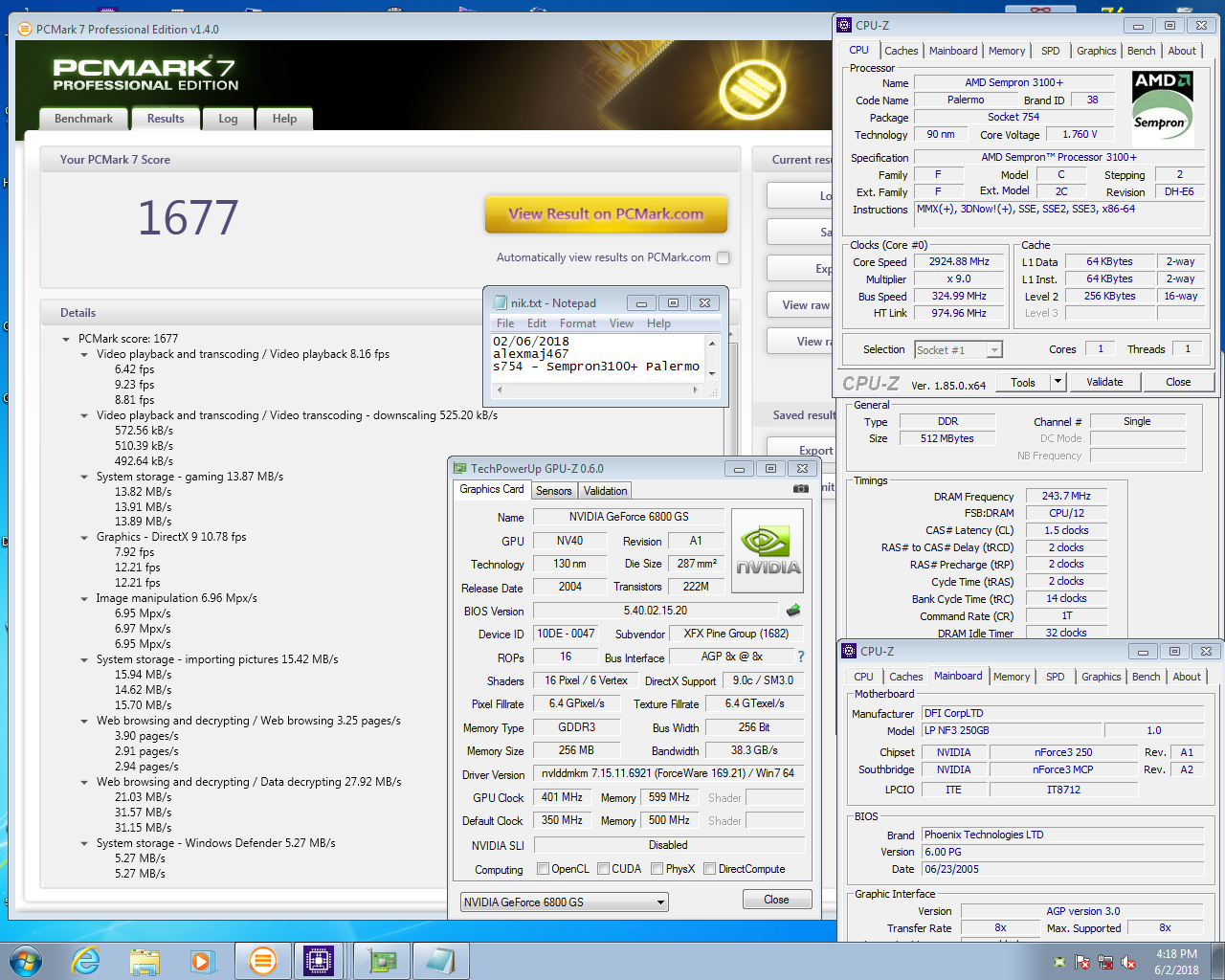The image size is (1225, 980).
Task: Collapse Image manipulation node
Action: [x=84, y=599]
